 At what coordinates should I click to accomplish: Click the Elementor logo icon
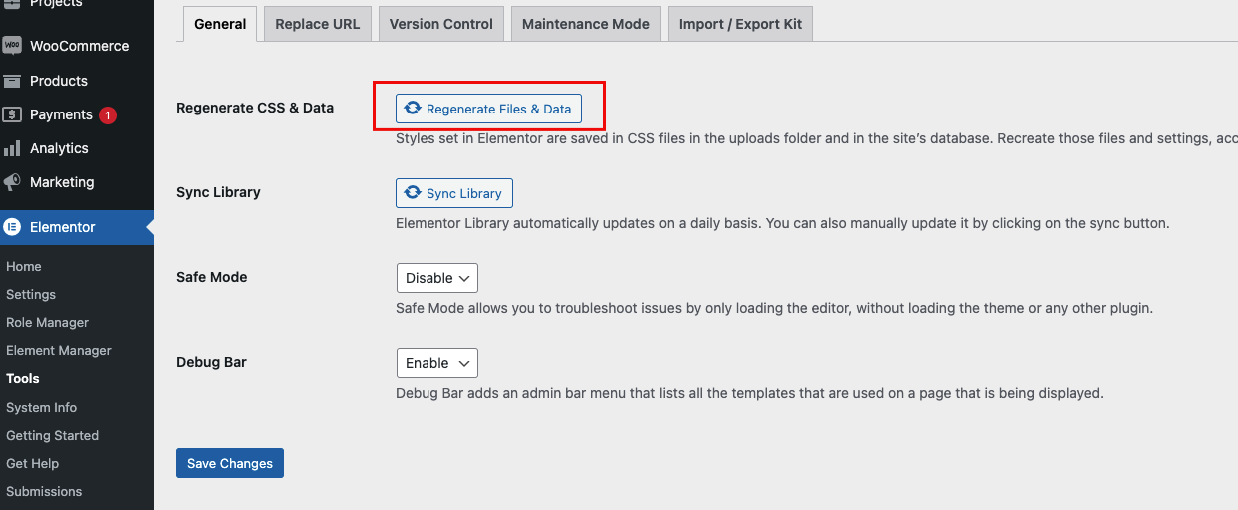13,227
